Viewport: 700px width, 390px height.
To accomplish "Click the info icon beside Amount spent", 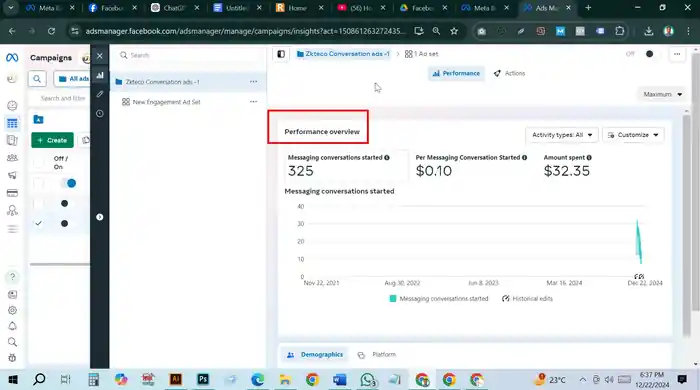I will [589, 158].
